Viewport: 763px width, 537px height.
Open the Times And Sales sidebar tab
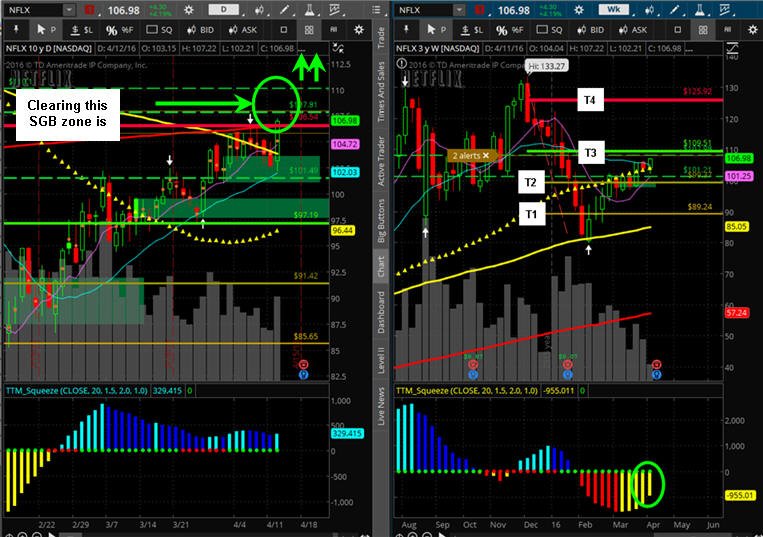click(x=381, y=92)
